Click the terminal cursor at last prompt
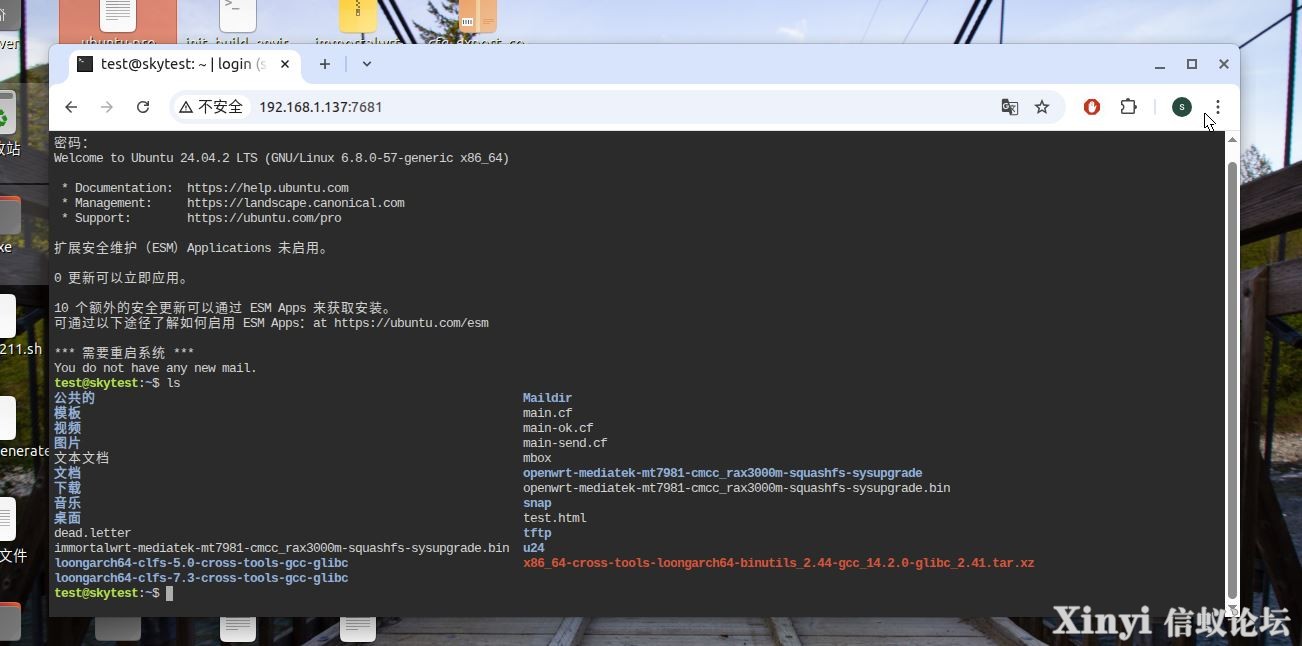Viewport: 1302px width, 646px height. tap(170, 593)
